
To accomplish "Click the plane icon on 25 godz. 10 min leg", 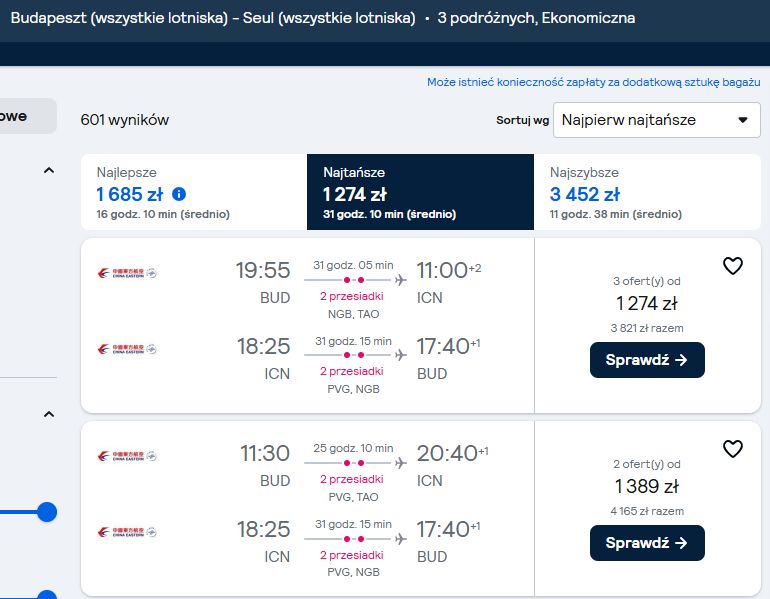I will click(x=401, y=463).
